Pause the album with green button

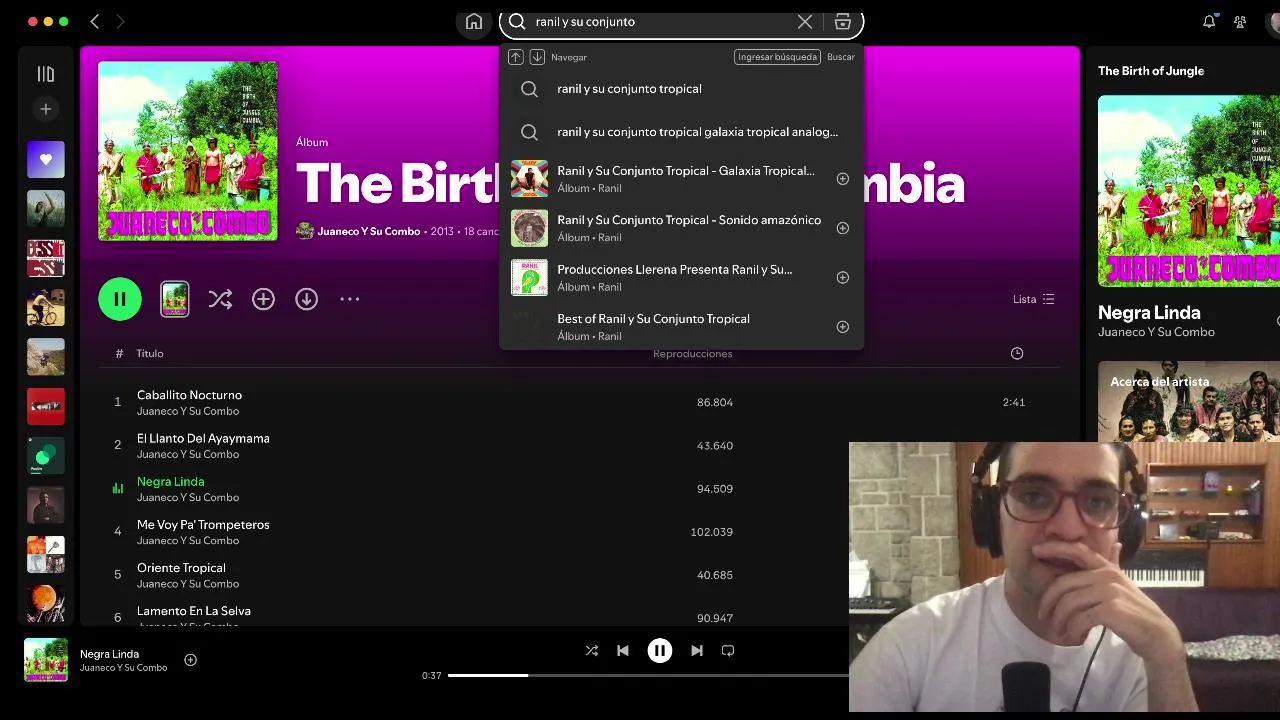(x=120, y=299)
